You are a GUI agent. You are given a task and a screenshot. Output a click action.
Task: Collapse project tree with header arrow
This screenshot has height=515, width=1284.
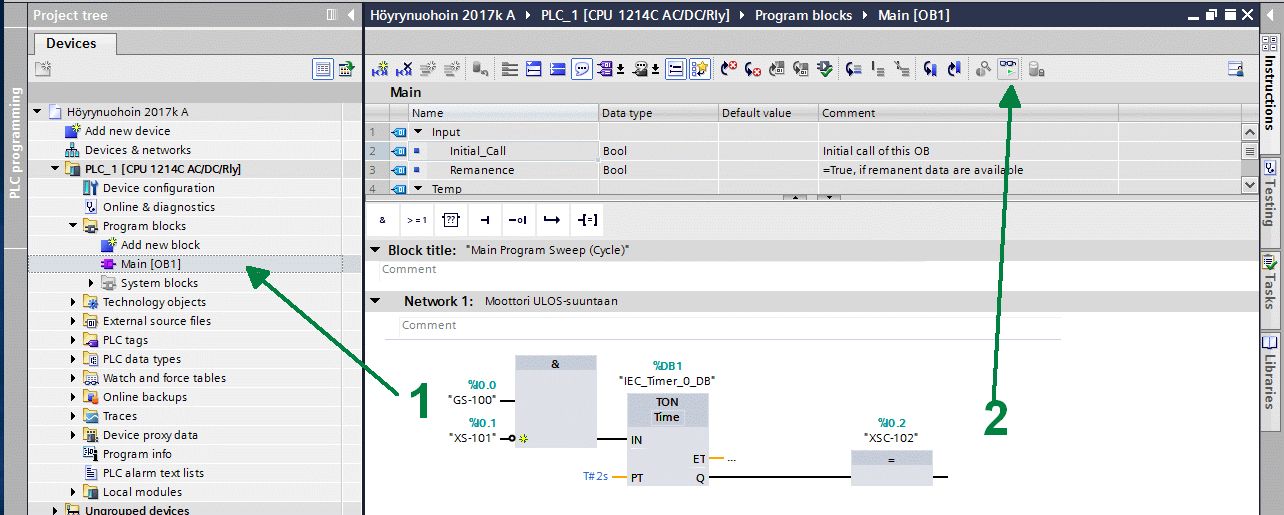pos(350,15)
